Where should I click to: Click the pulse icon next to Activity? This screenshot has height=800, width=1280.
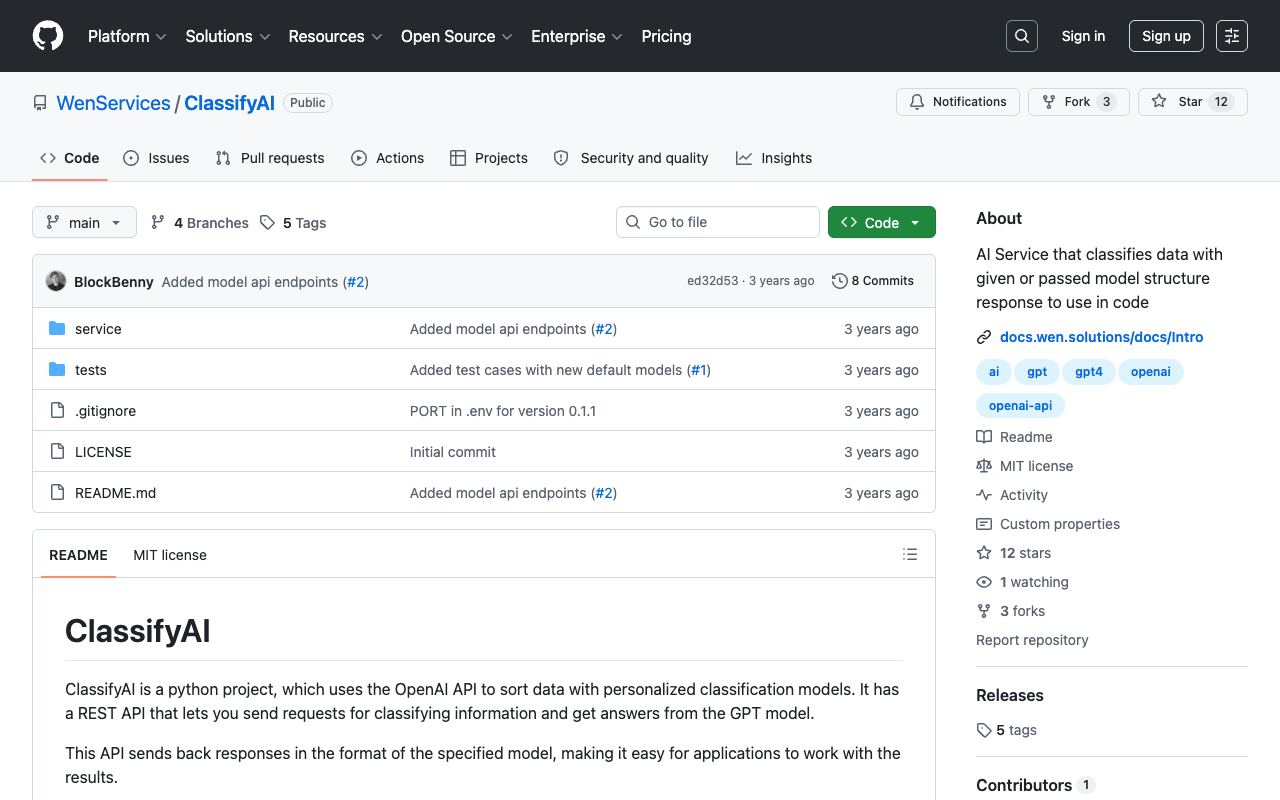(984, 495)
